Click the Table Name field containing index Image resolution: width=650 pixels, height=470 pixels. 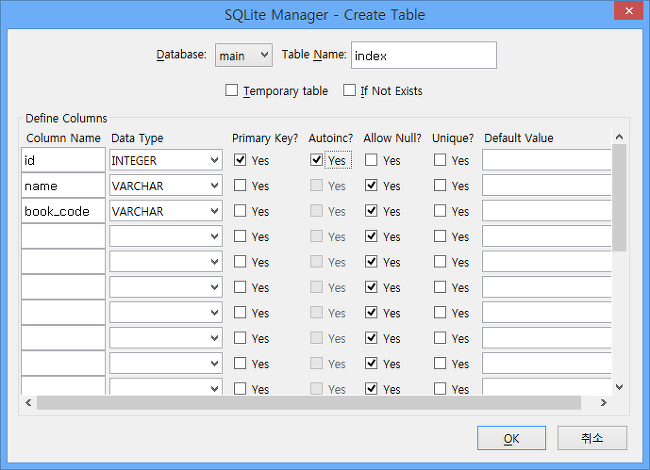pos(424,55)
